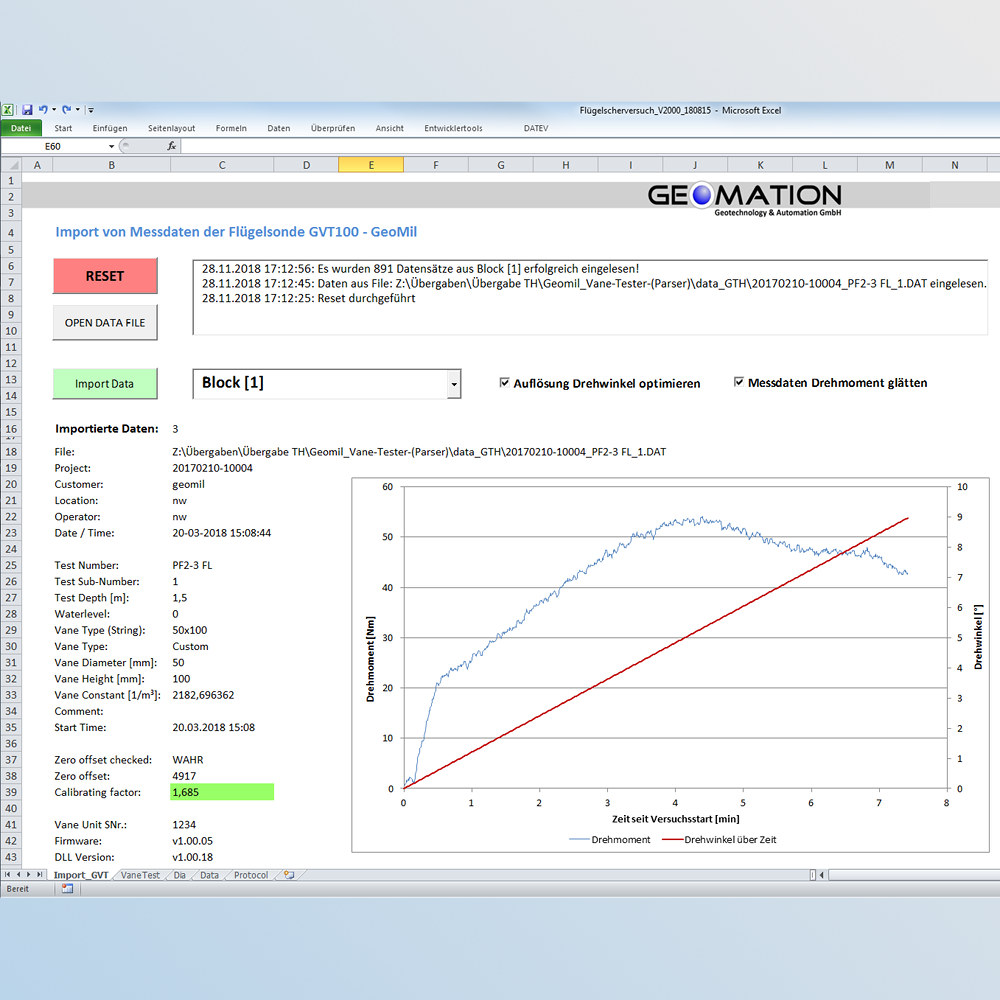Screen dimensions: 1000x1000
Task: Click the insert function fx icon
Action: pyautogui.click(x=172, y=146)
